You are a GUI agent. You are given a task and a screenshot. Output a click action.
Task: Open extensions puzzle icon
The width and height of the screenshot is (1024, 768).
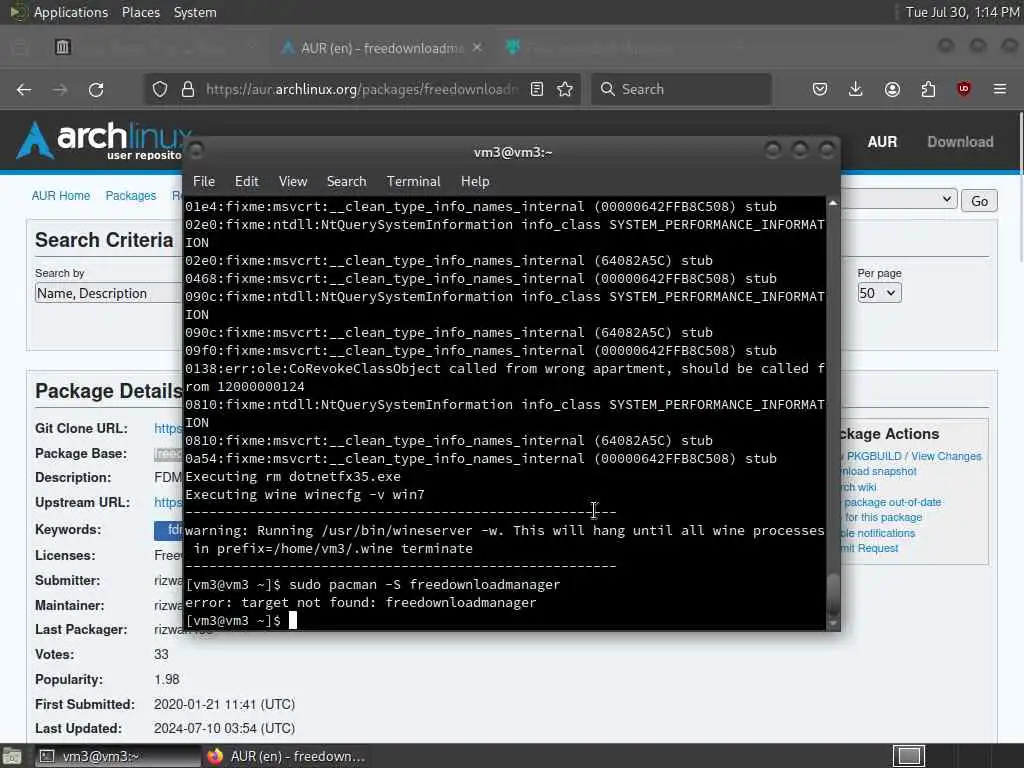(928, 89)
